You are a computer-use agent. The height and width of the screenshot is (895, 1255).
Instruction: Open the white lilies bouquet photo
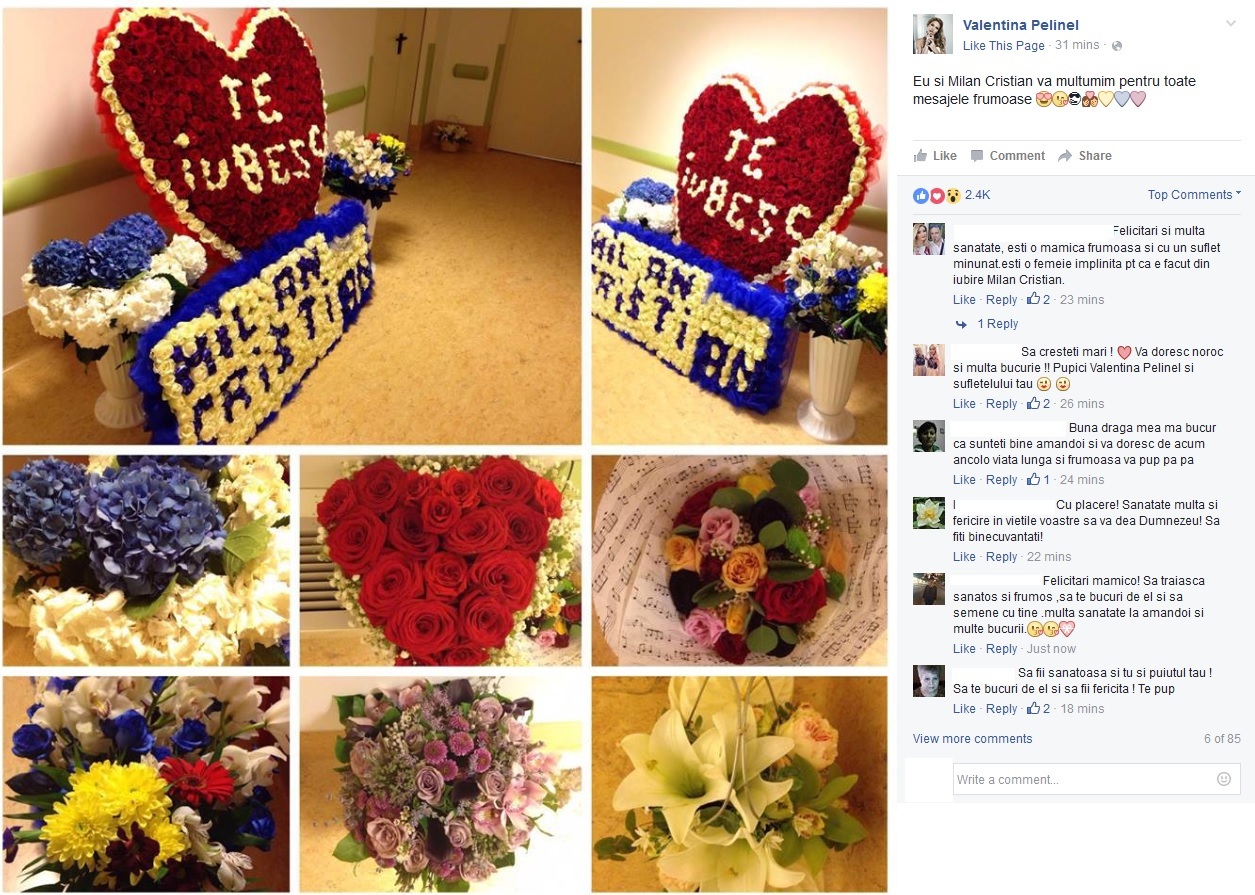739,784
